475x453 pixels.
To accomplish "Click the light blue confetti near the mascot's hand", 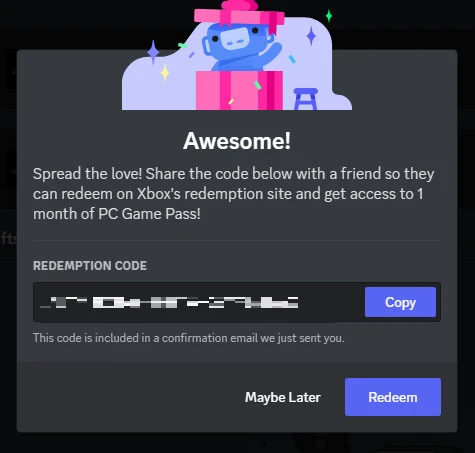I will pyautogui.click(x=292, y=59).
